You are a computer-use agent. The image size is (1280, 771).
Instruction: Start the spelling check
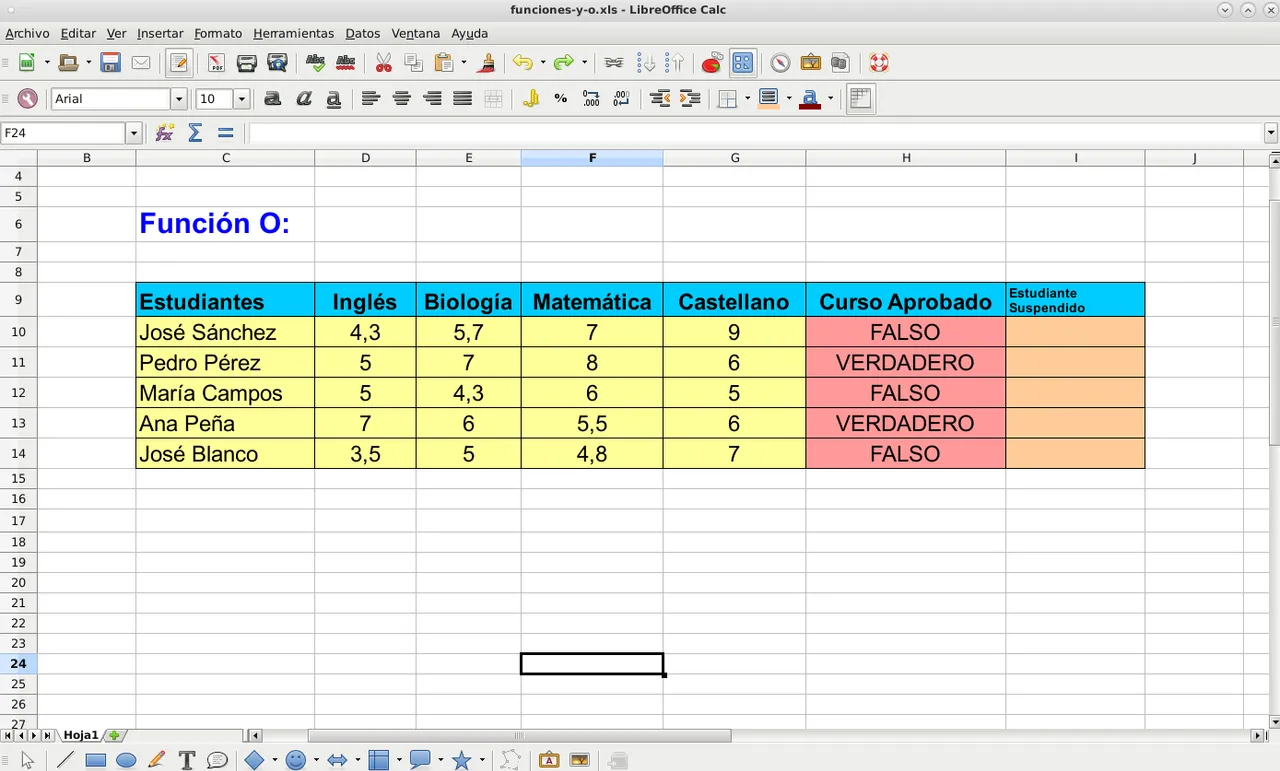[x=316, y=63]
